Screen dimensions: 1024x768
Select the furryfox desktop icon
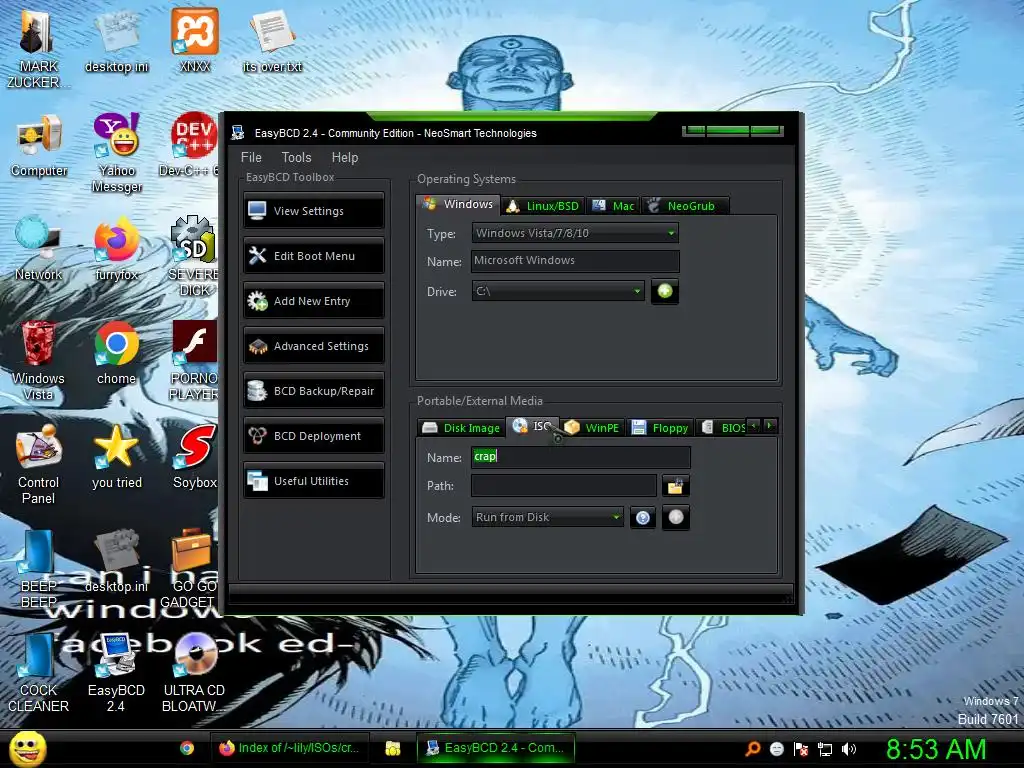[x=116, y=249]
